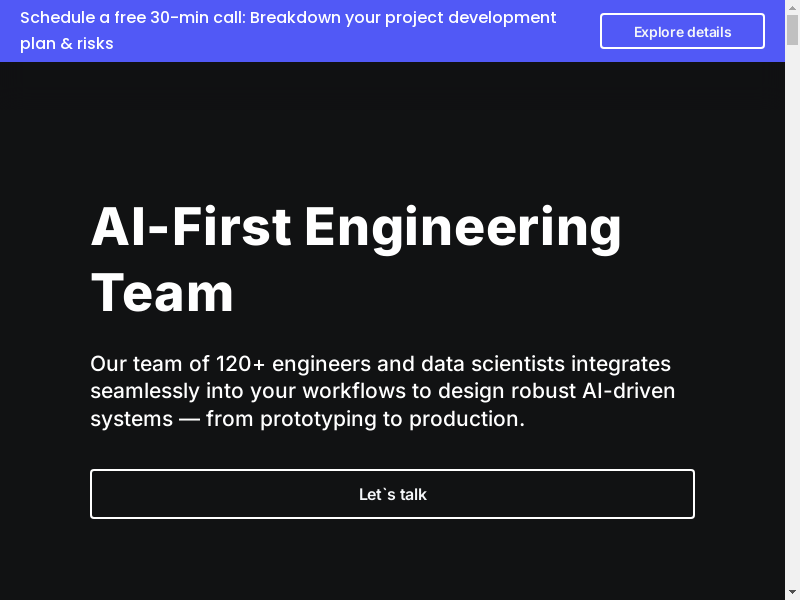Click the word "Engineering" in the headline
The height and width of the screenshot is (600, 800).
(x=463, y=228)
